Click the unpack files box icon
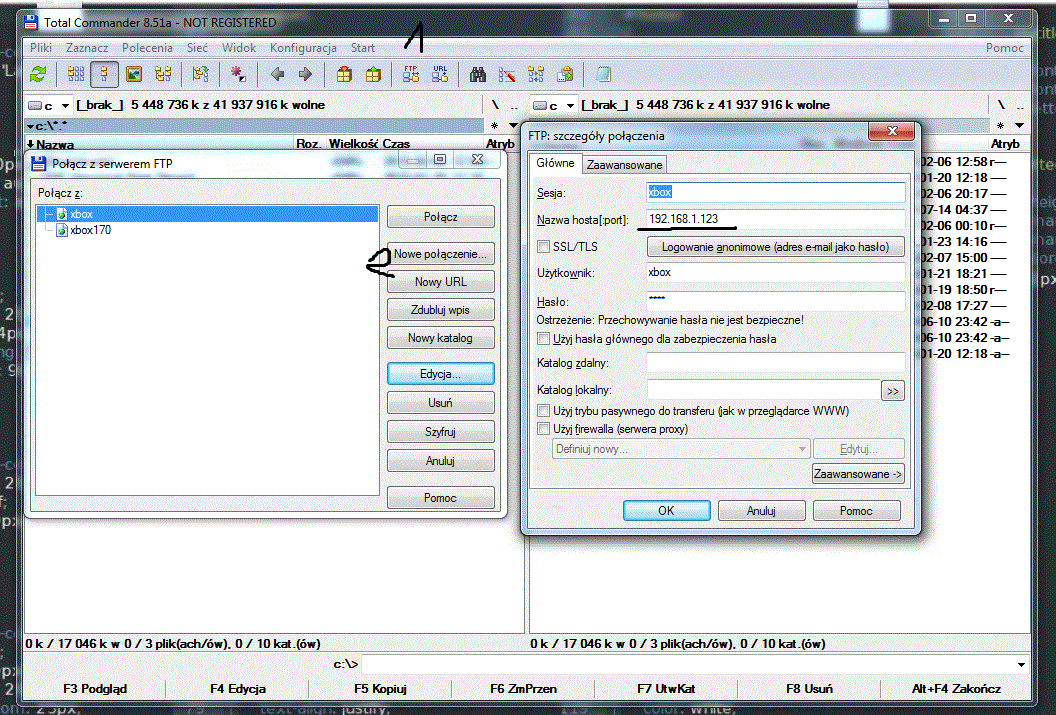The width and height of the screenshot is (1056, 715). 373,74
